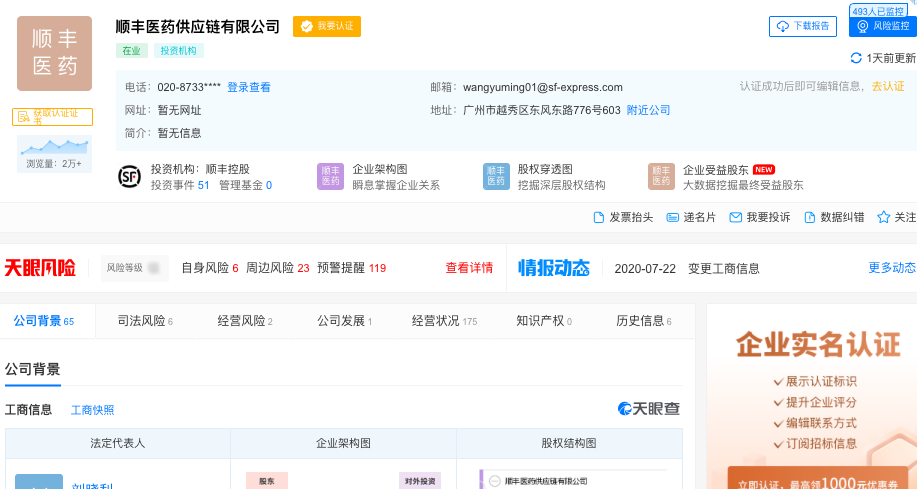Switch to 经营状况 tab
This screenshot has width=917, height=489.
pos(444,321)
